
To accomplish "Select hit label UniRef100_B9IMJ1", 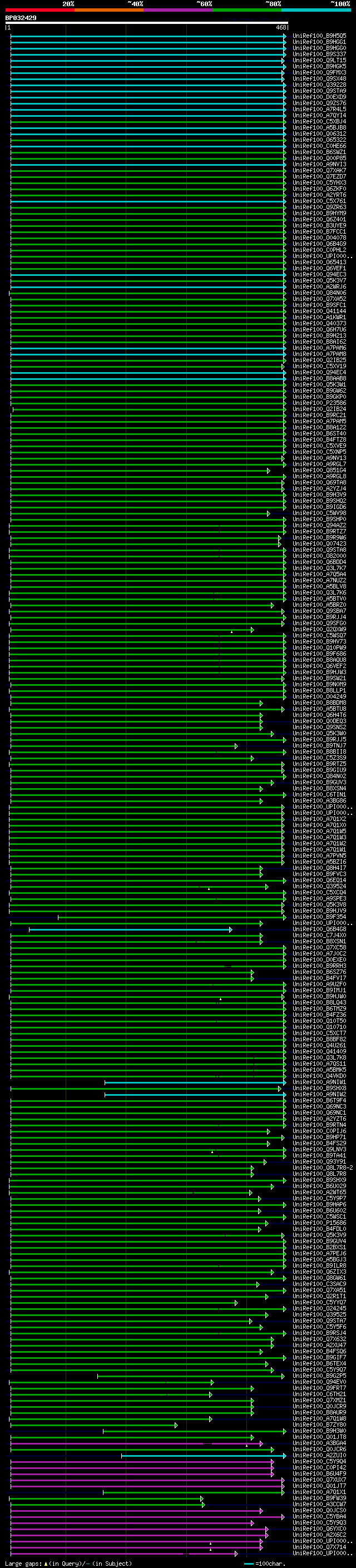I will pyautogui.click(x=319, y=990).
